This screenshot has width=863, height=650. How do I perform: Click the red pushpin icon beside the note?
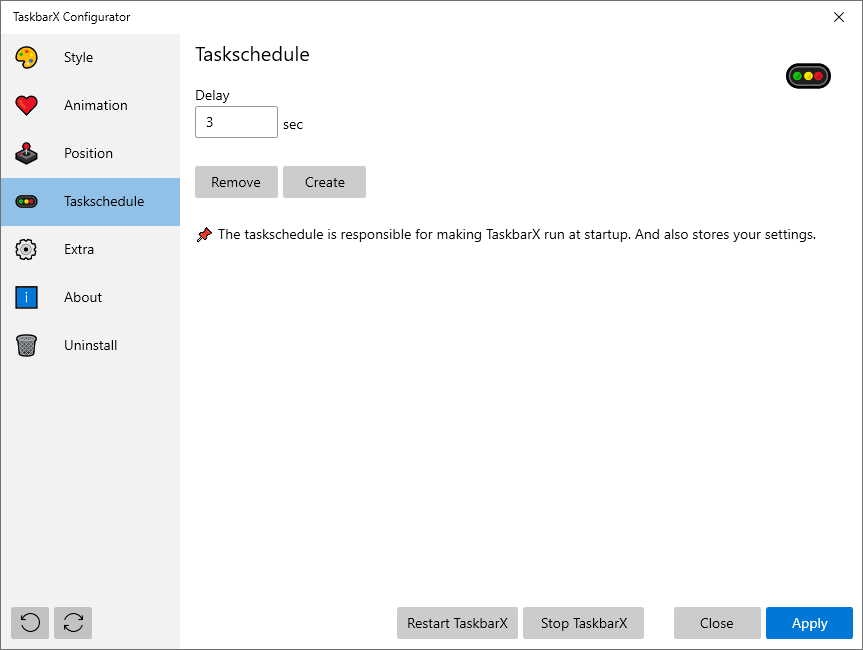click(x=204, y=234)
